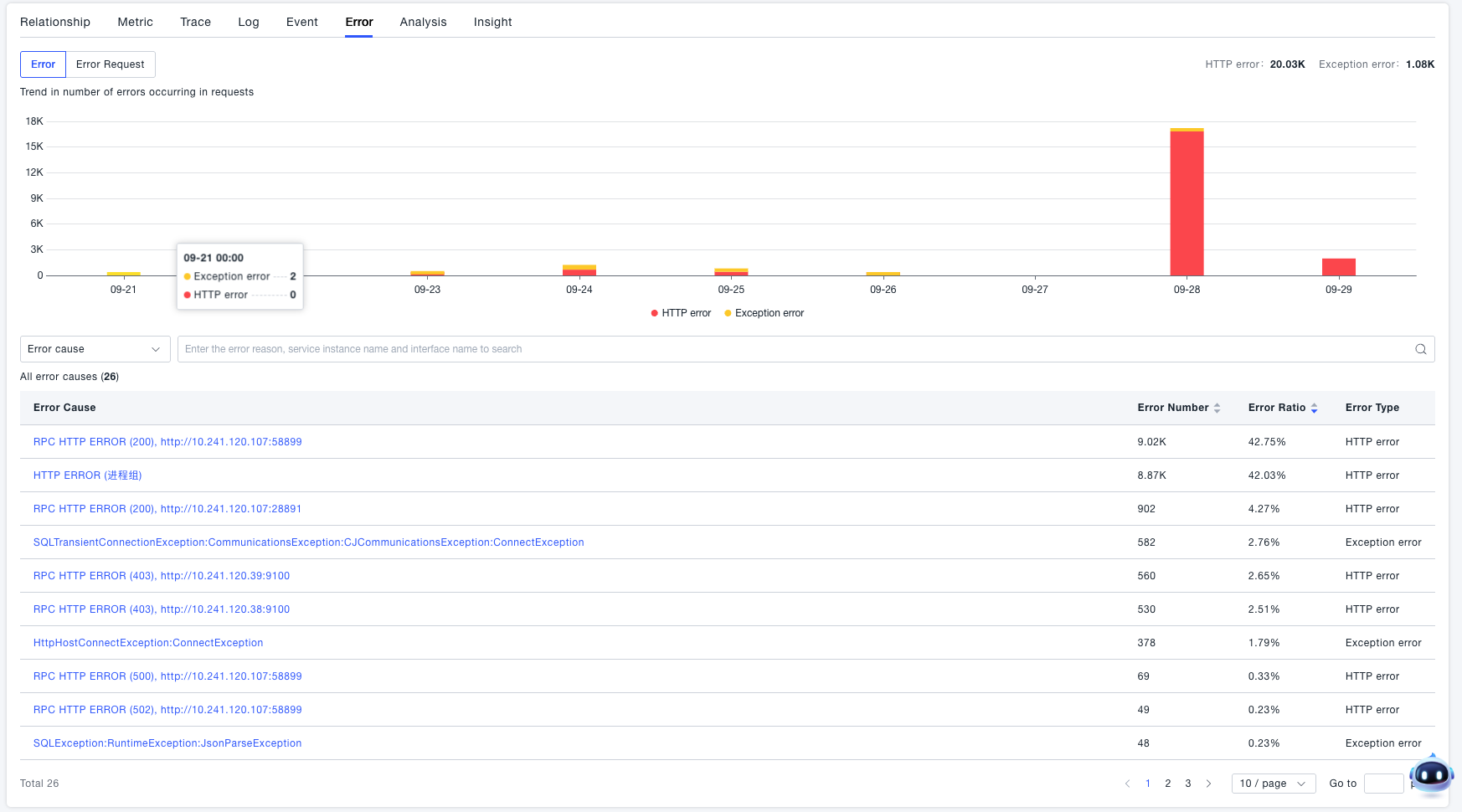Viewport: 1462px width, 812px height.
Task: Open SQLTransientConnectionException error cause link
Action: [308, 542]
